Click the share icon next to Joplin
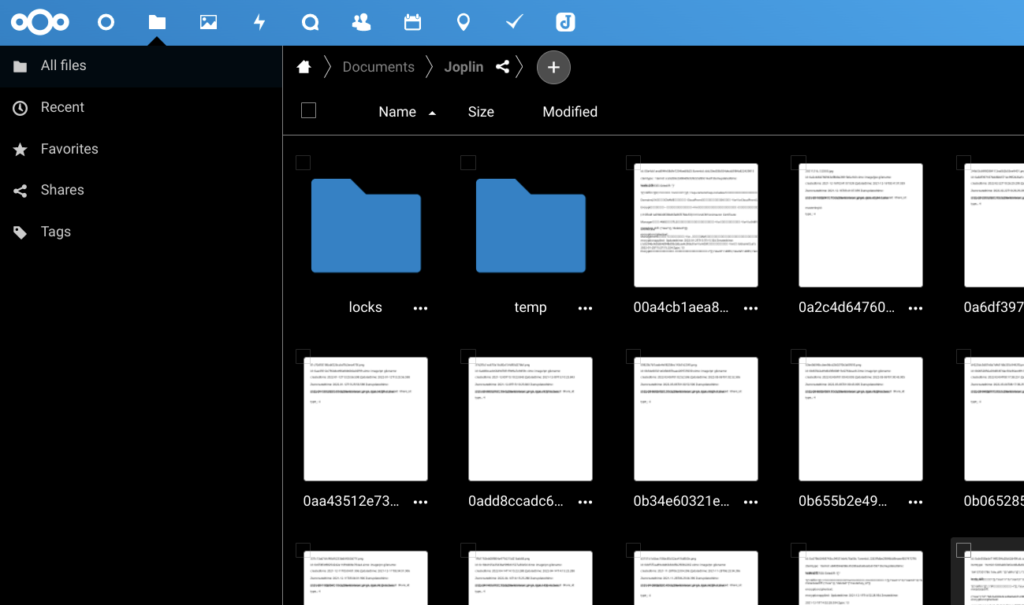The image size is (1024, 605). [502, 67]
